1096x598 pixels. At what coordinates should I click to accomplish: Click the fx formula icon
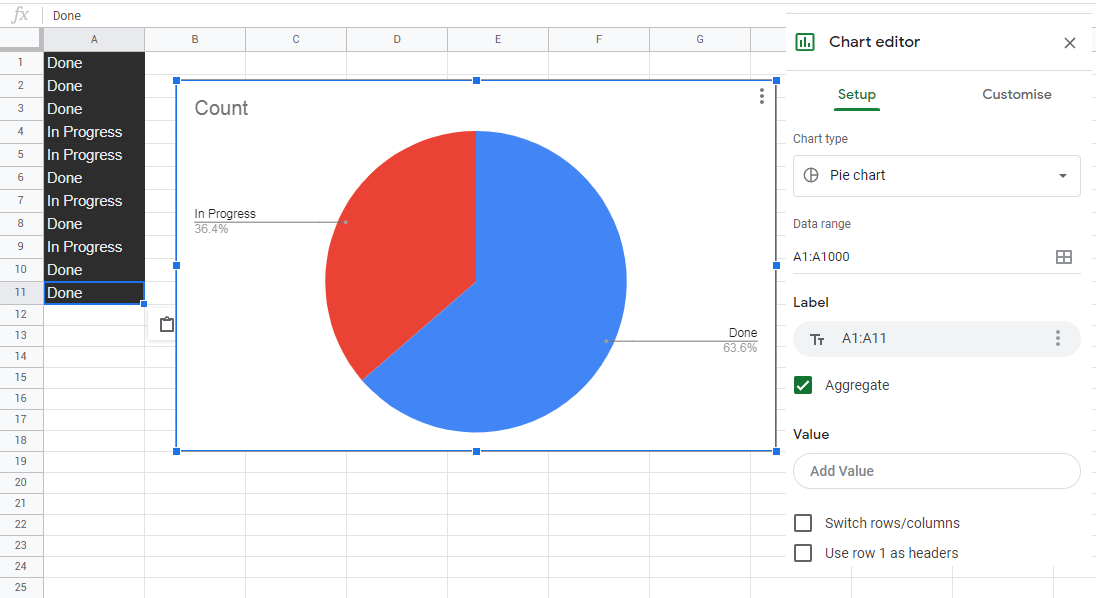click(x=21, y=15)
